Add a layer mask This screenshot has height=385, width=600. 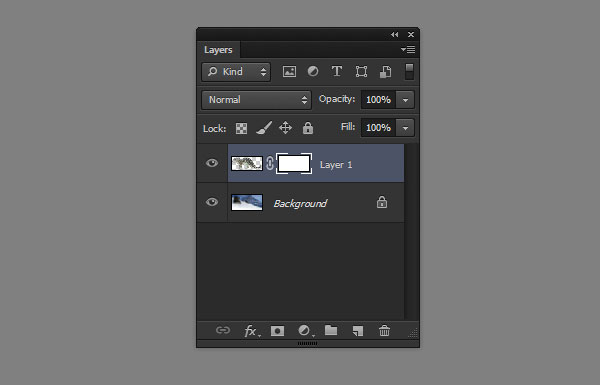(277, 331)
